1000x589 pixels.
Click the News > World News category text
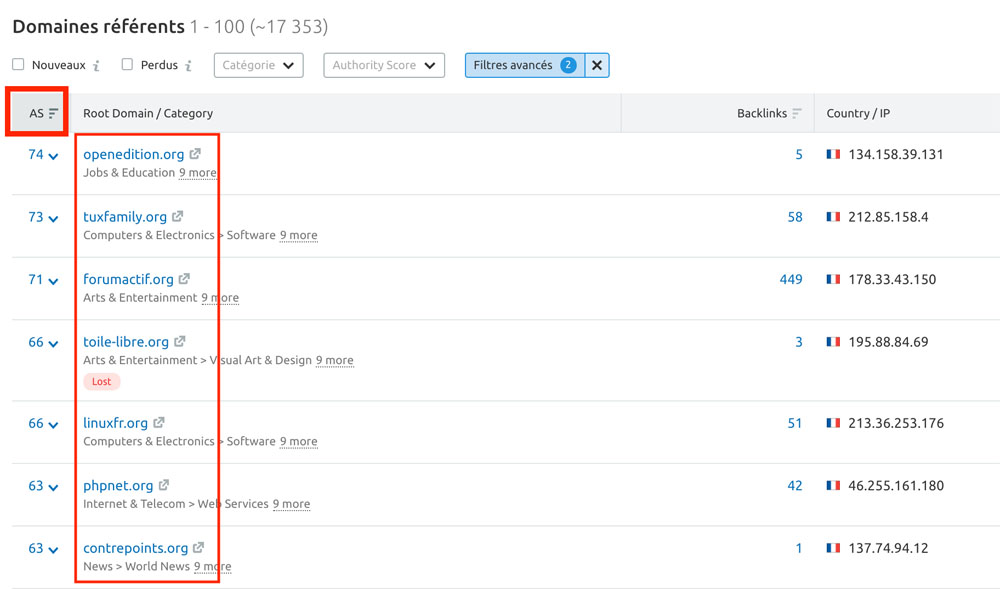136,566
